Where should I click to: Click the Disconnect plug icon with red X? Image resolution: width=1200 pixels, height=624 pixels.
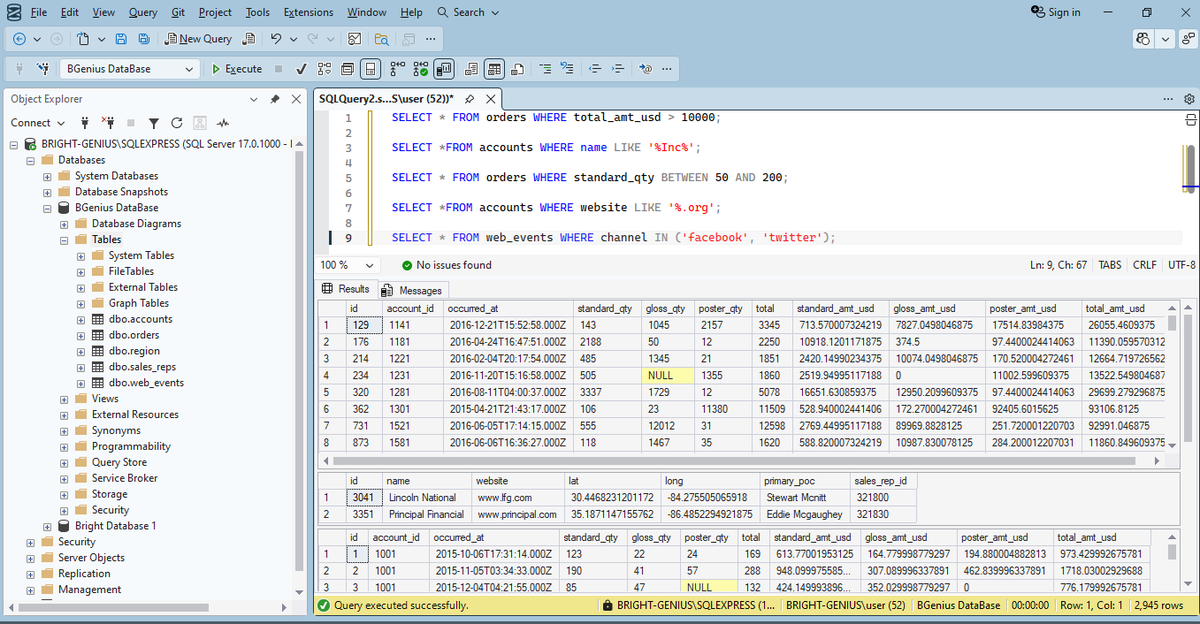pyautogui.click(x=110, y=123)
